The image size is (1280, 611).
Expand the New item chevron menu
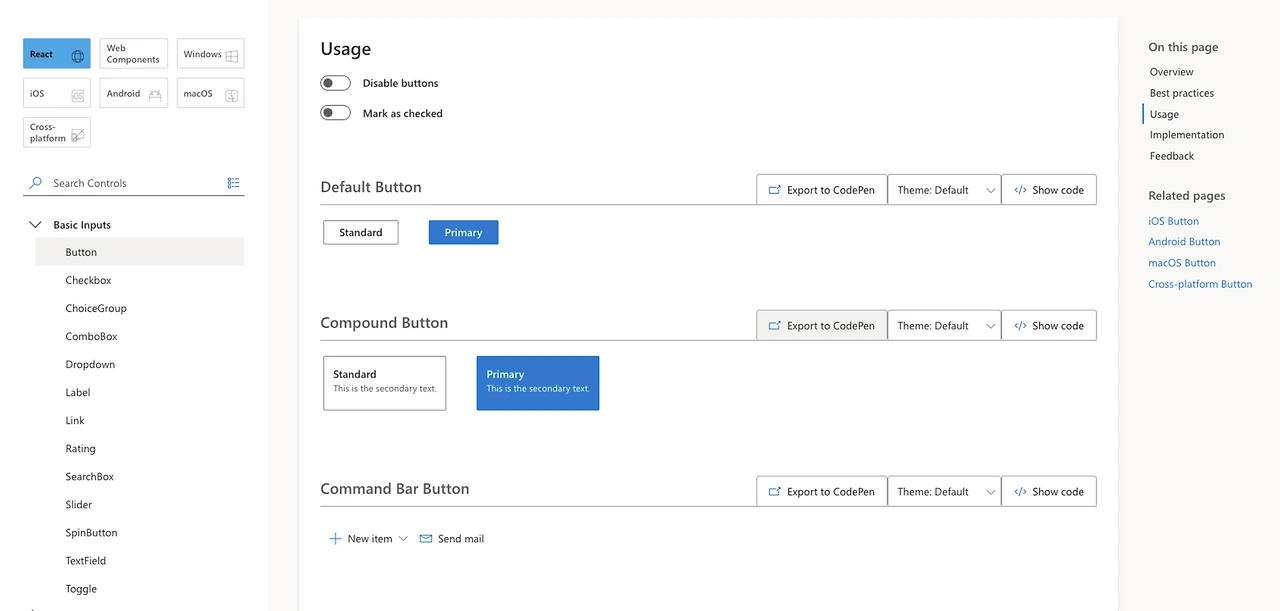click(404, 539)
